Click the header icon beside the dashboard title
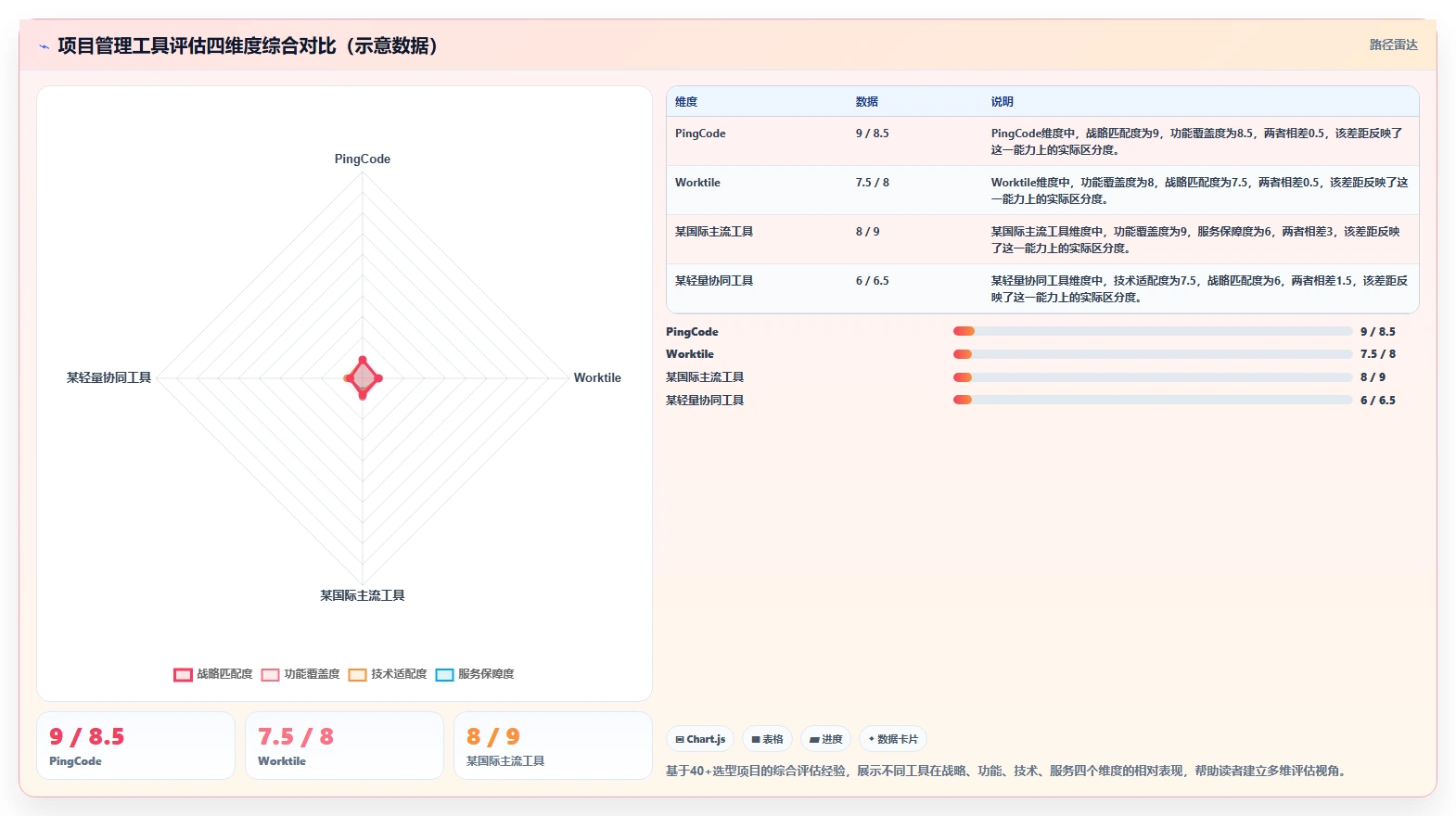Image resolution: width=1456 pixels, height=816 pixels. point(44,46)
